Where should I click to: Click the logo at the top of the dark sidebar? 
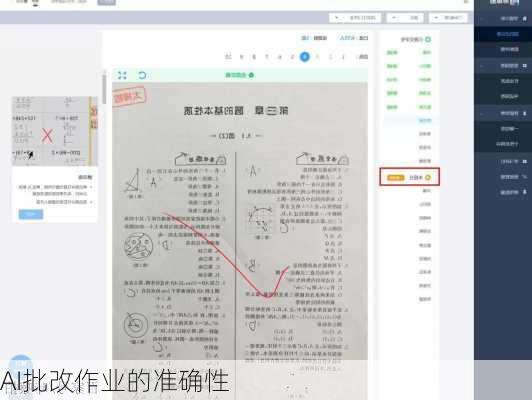(504, 2)
